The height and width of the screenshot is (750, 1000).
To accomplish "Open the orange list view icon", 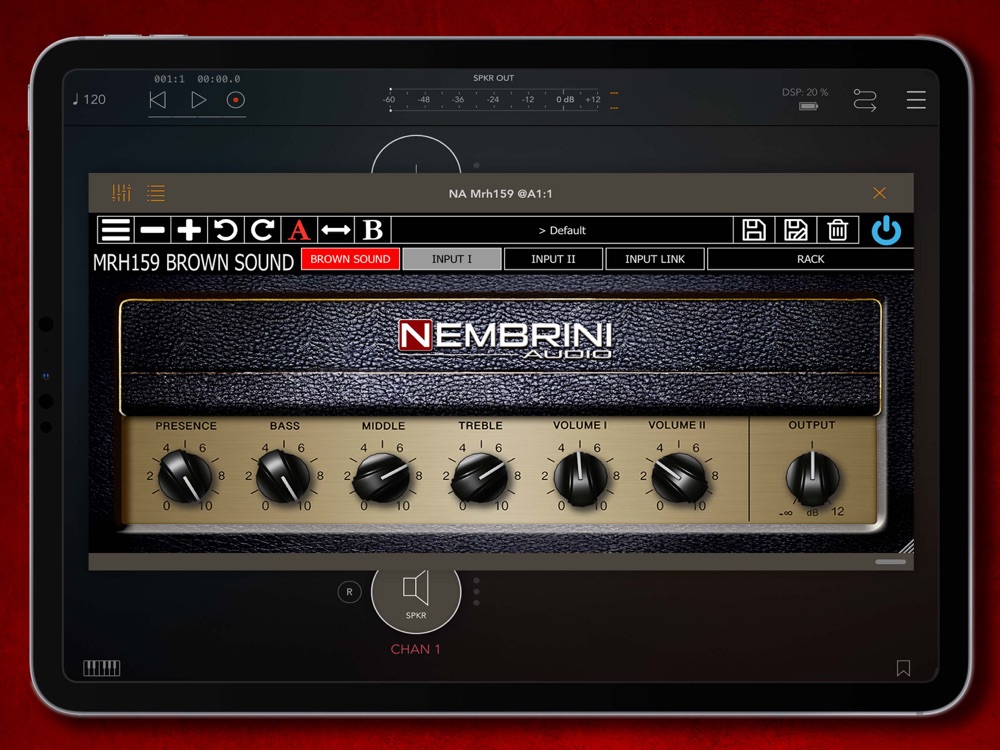I will click(x=156, y=193).
